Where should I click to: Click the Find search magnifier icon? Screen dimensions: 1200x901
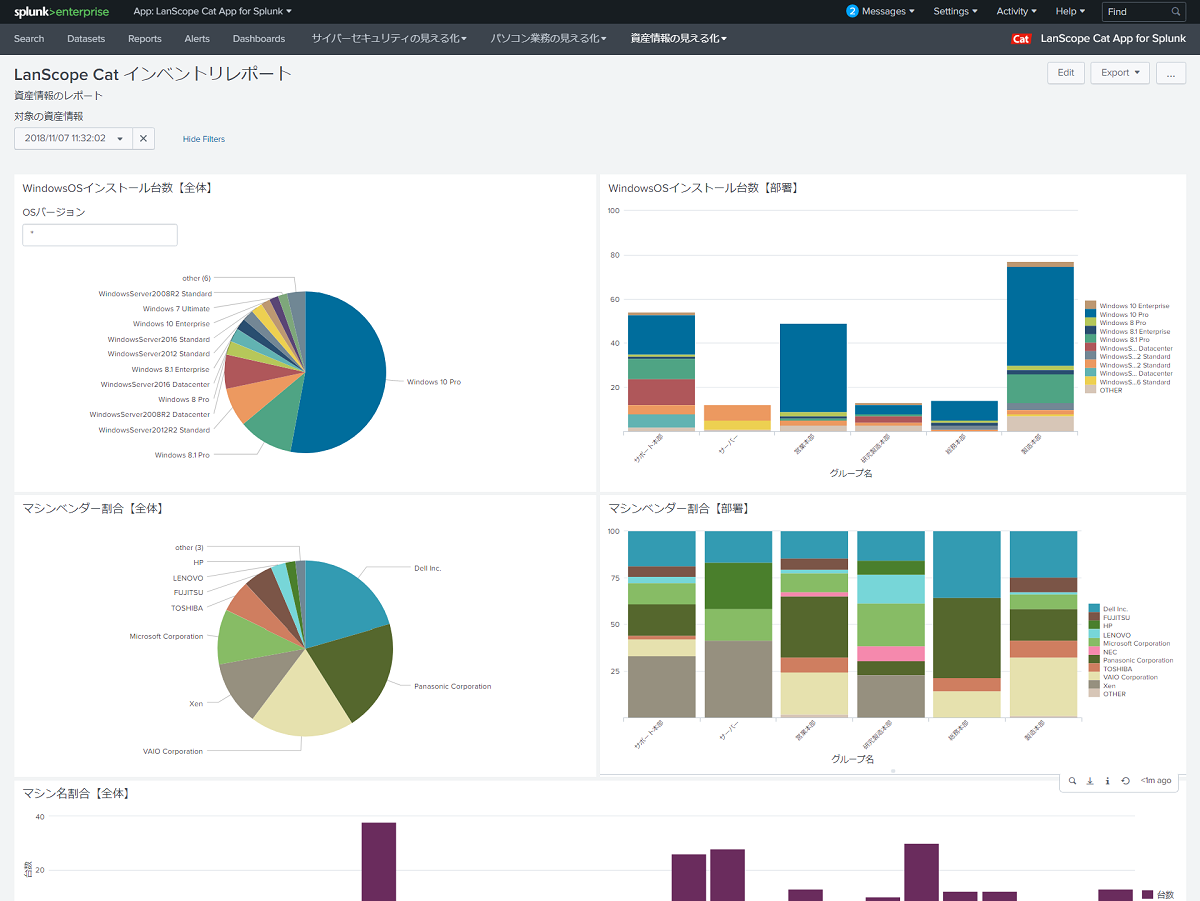[x=1176, y=12]
